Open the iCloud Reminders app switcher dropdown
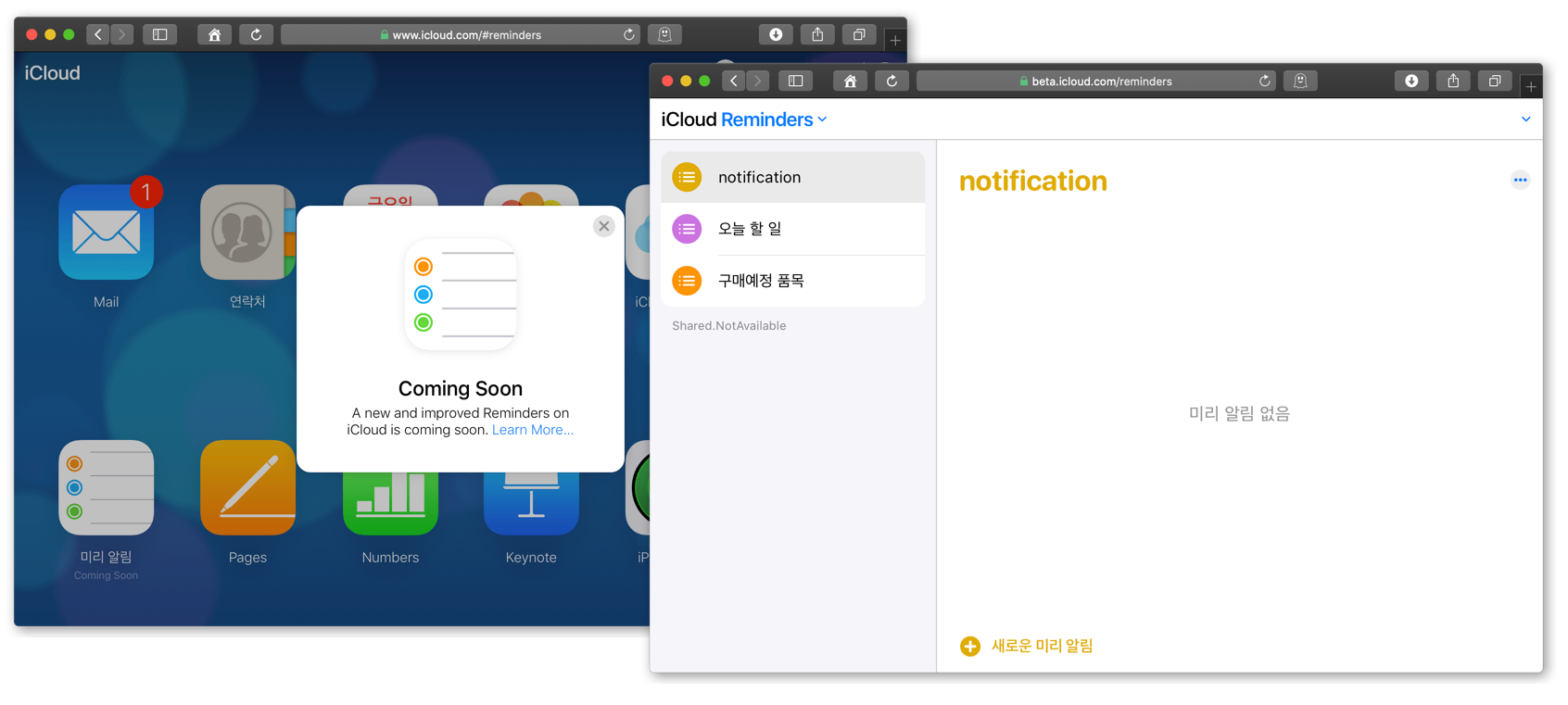This screenshot has width=1568, height=705. coord(775,120)
